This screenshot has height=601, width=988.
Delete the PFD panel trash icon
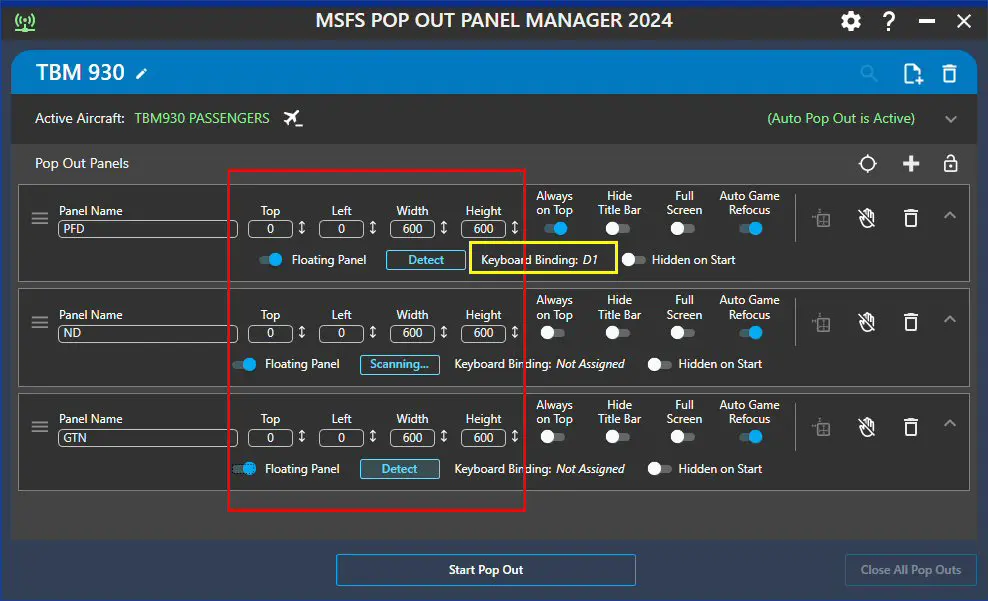pos(911,219)
